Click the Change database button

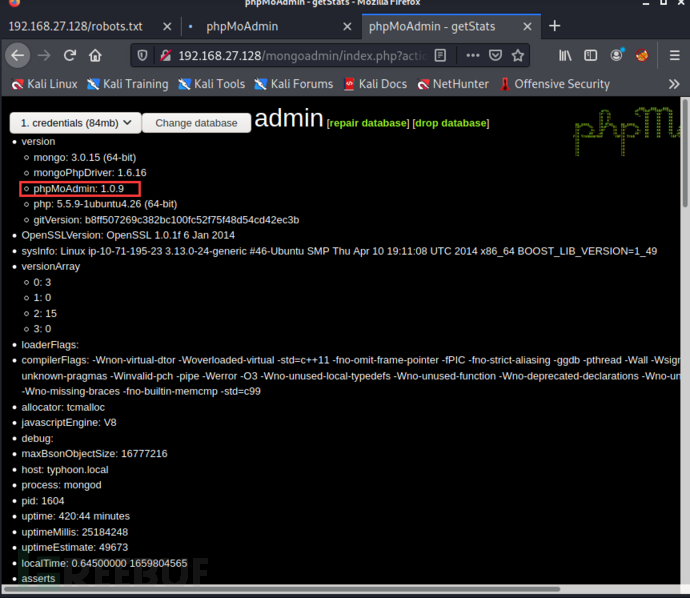click(x=196, y=123)
